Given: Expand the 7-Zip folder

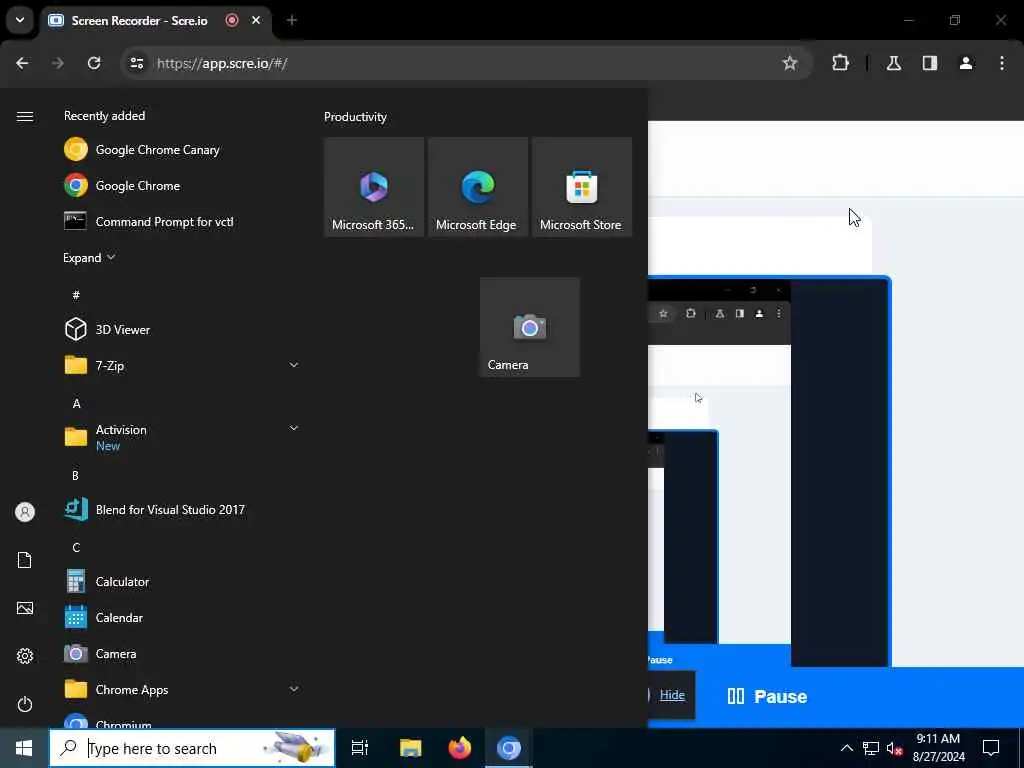Looking at the screenshot, I should tap(182, 365).
